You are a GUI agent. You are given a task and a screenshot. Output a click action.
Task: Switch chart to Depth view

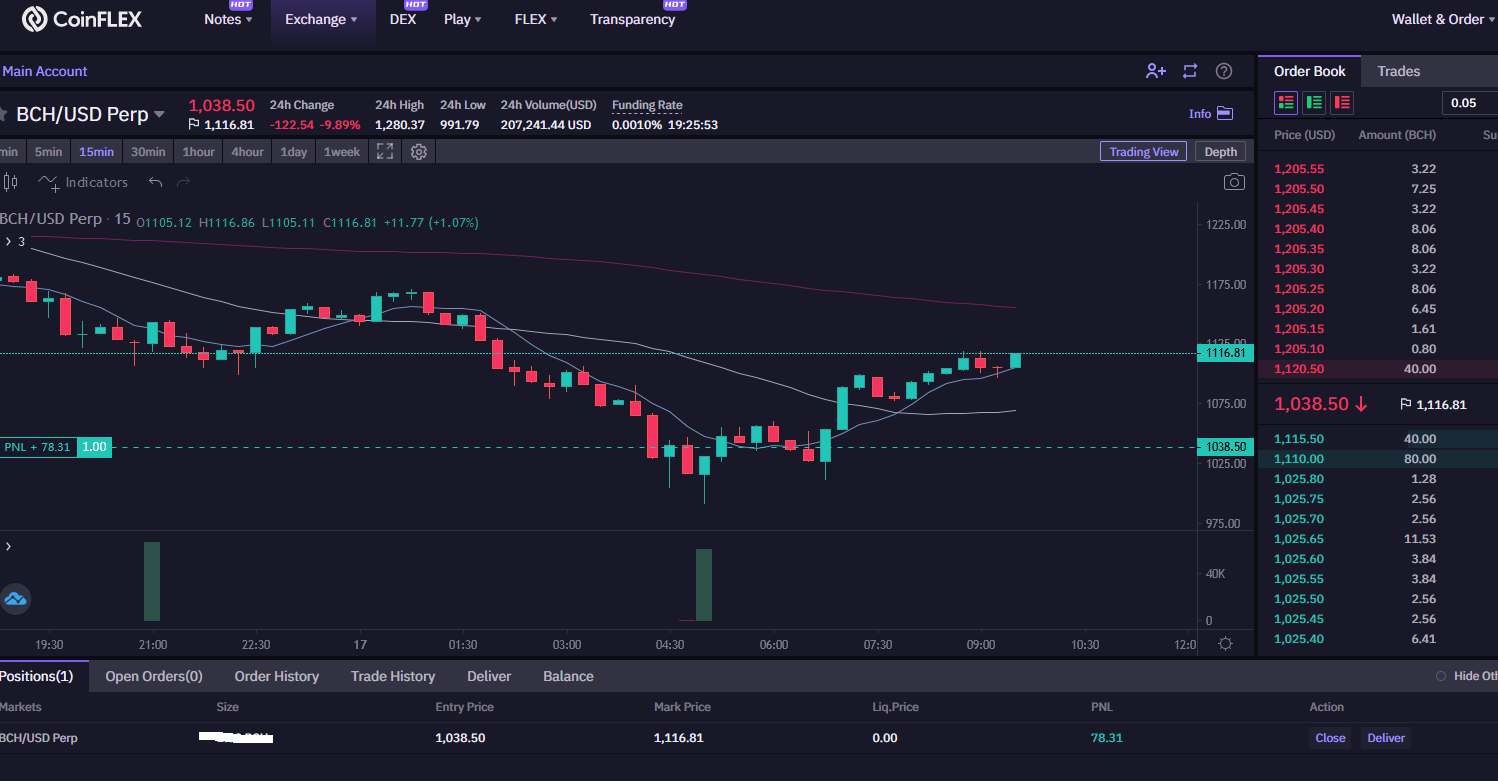pos(1220,152)
